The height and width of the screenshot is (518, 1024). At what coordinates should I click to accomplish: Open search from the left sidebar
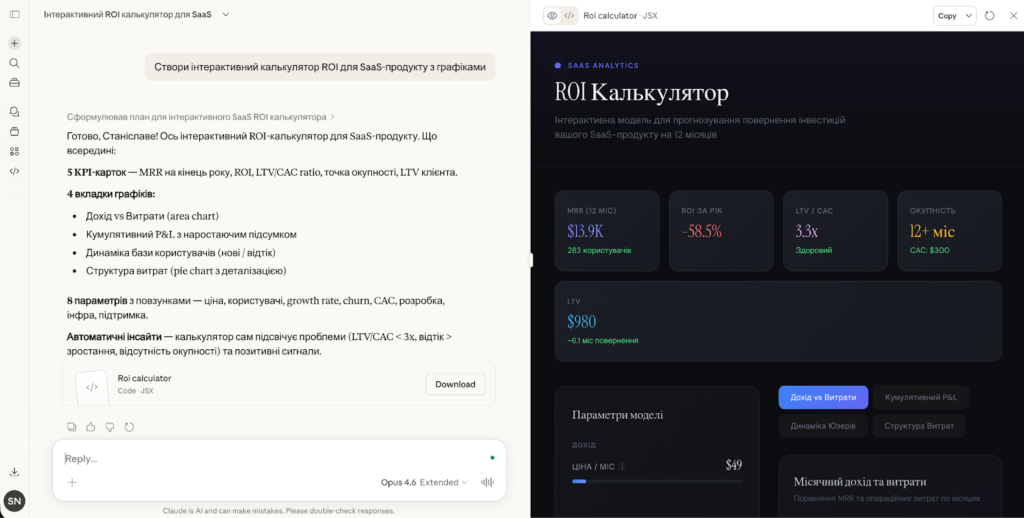(x=14, y=63)
